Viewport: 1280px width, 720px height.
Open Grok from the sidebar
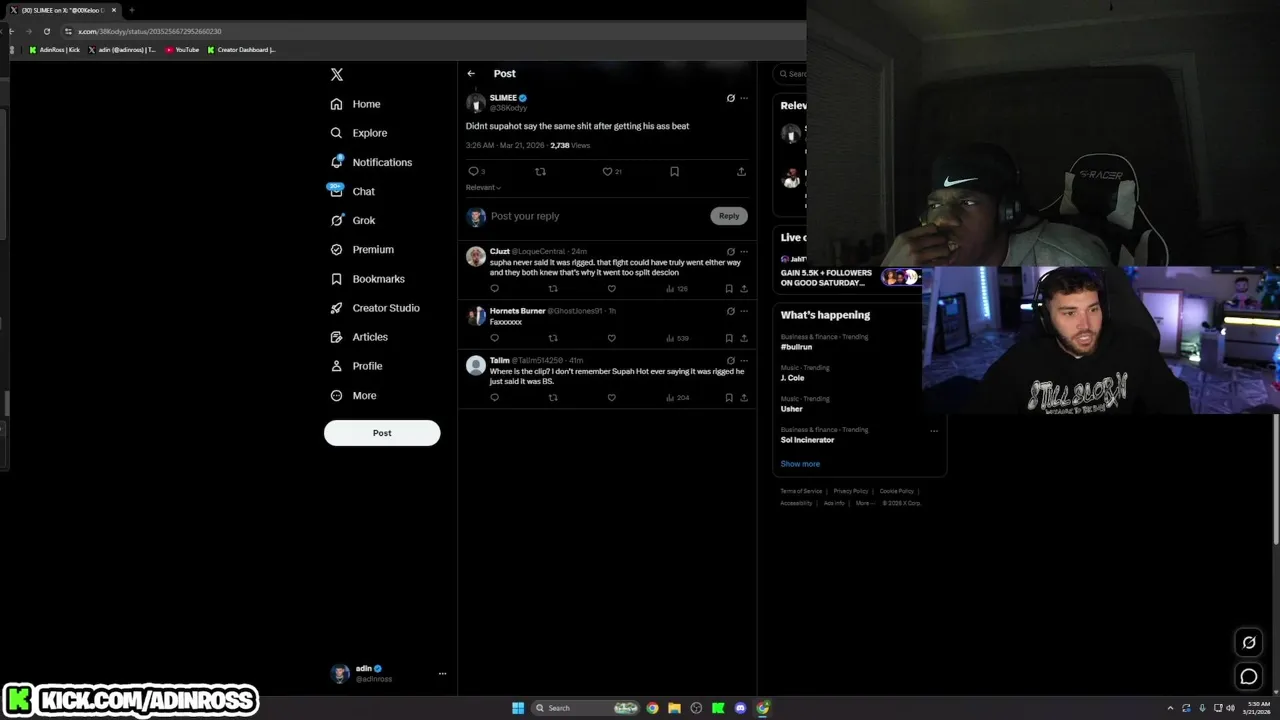[353, 220]
